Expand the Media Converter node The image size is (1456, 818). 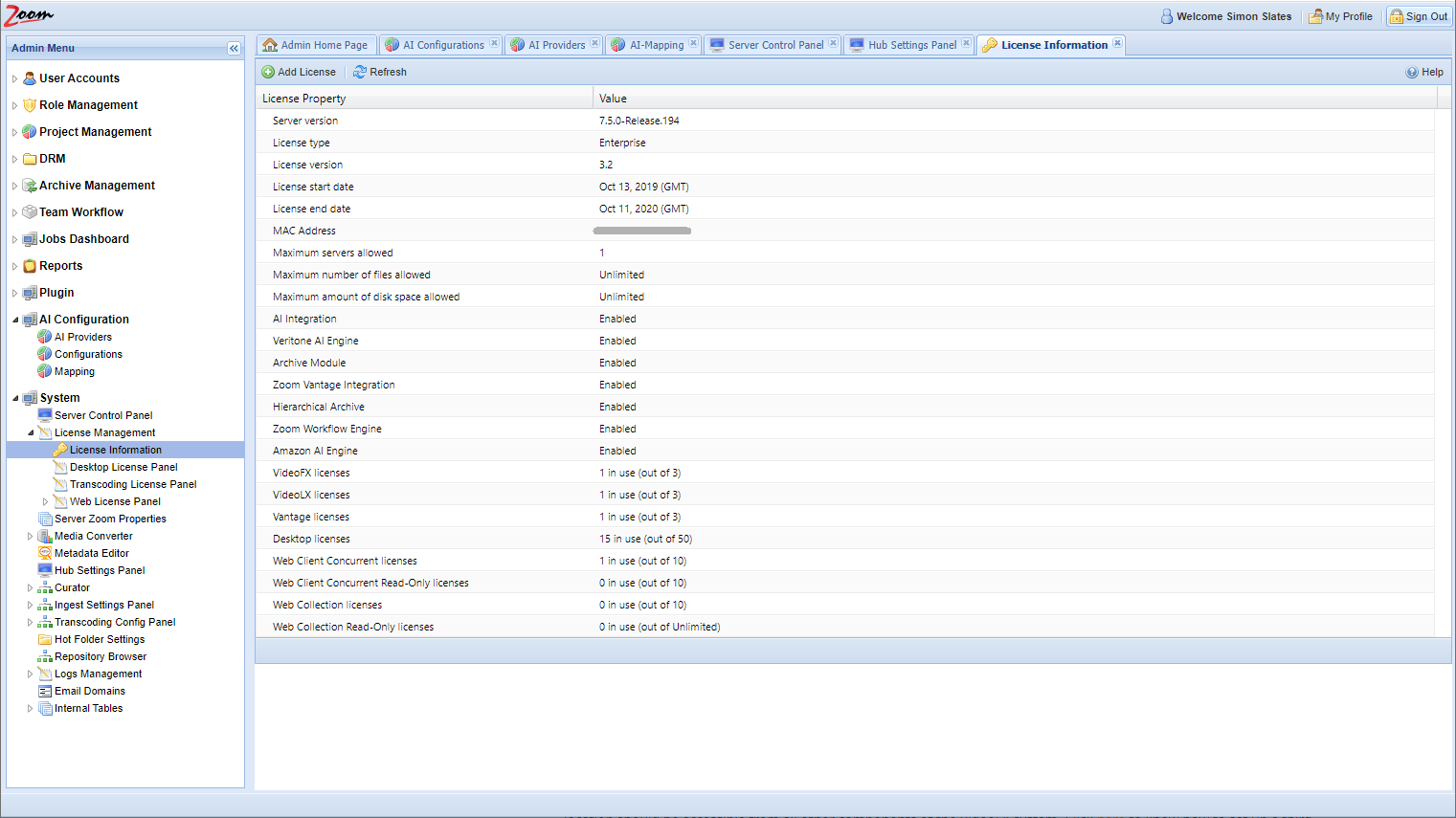(x=30, y=537)
